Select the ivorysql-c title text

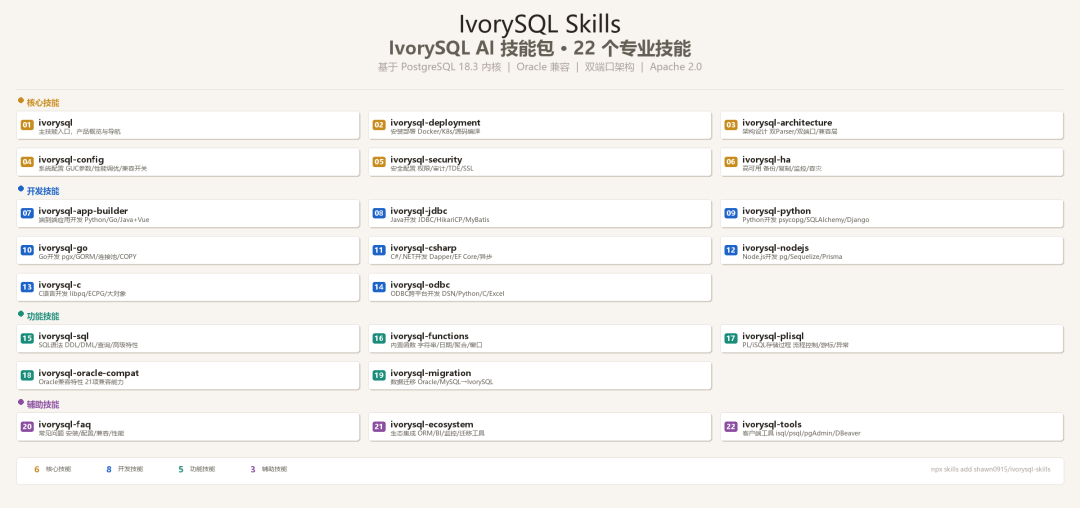click(x=60, y=285)
